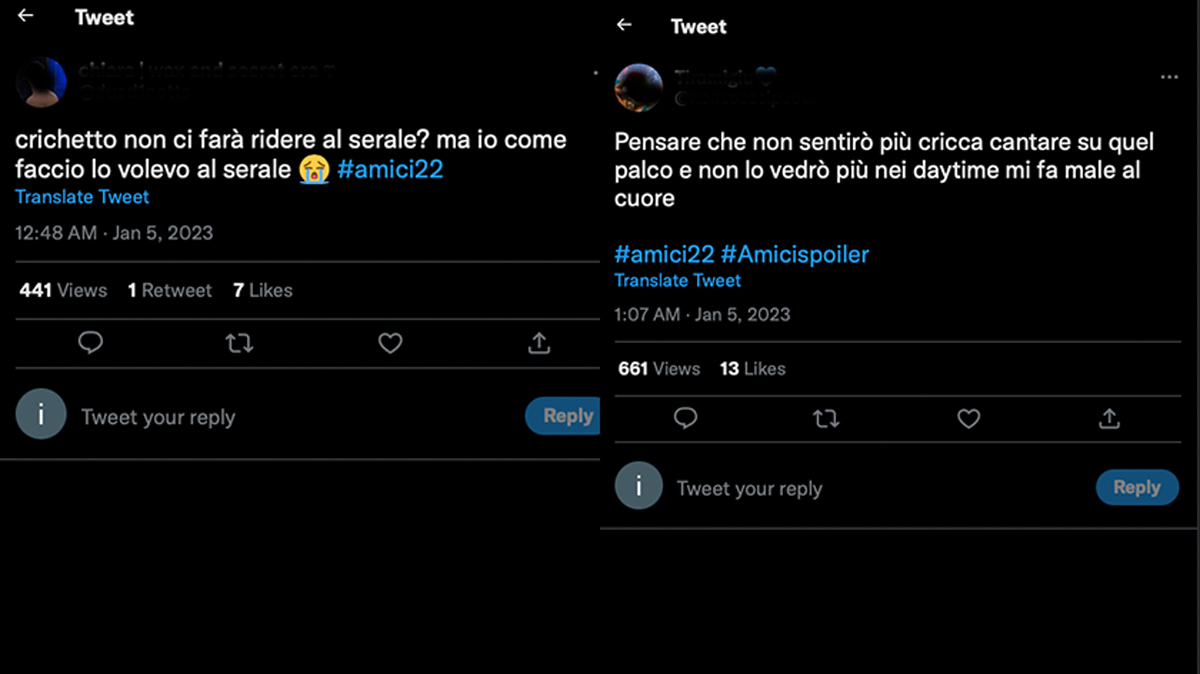Image resolution: width=1200 pixels, height=674 pixels.
Task: Open the #Amicispoiler hashtag
Action: pos(795,254)
